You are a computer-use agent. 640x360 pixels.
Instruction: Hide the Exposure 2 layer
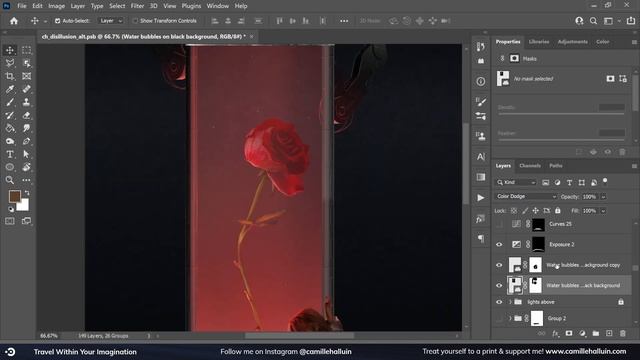click(x=499, y=244)
